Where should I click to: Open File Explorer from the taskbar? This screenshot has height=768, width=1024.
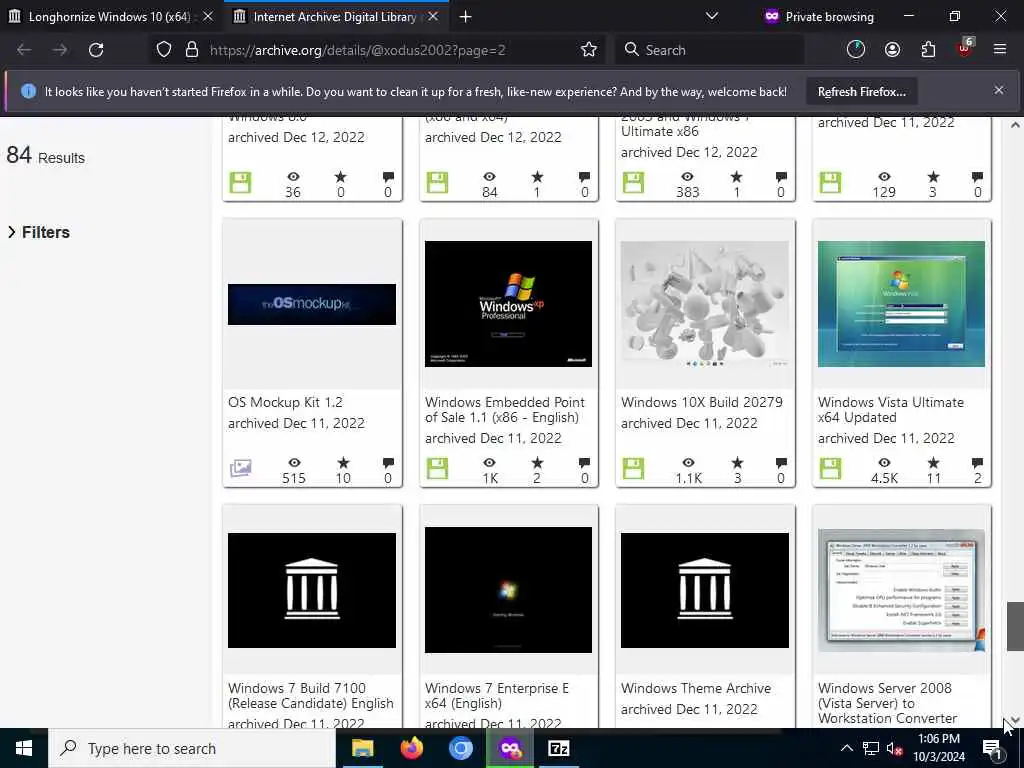(x=362, y=748)
